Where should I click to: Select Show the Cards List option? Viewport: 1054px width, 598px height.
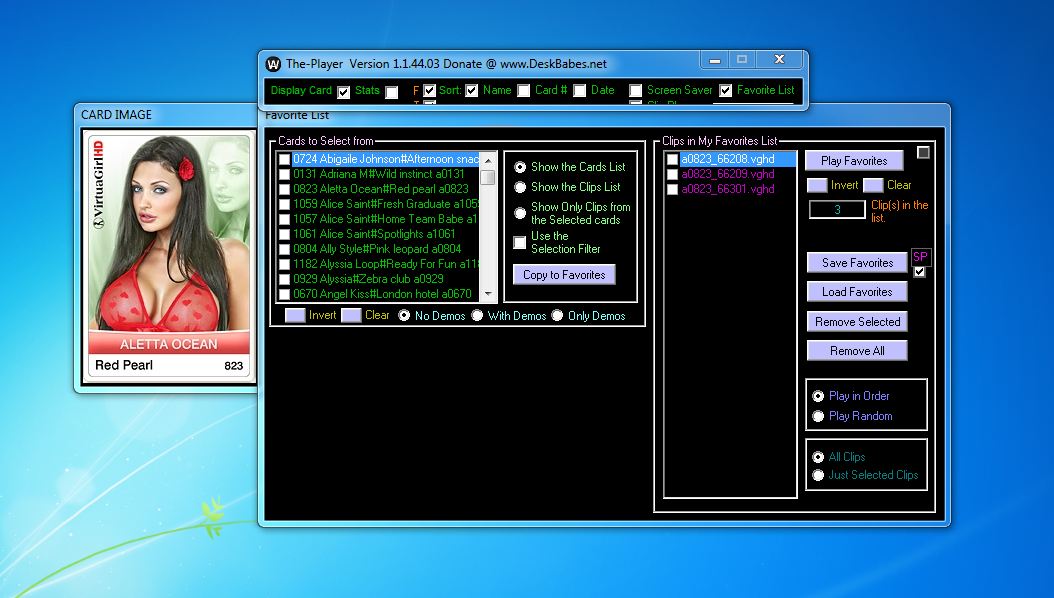(x=520, y=167)
